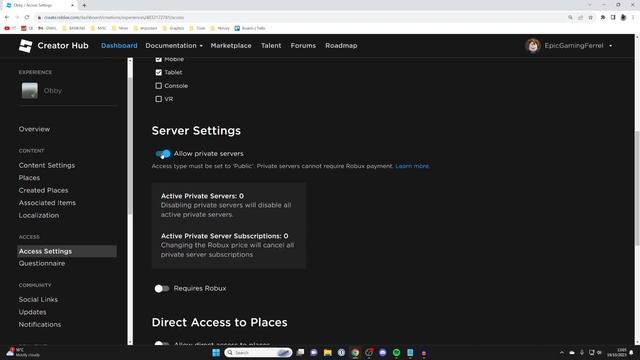This screenshot has height=360, width=640.
Task: Reload the page with the refresh icon
Action: [x=27, y=18]
